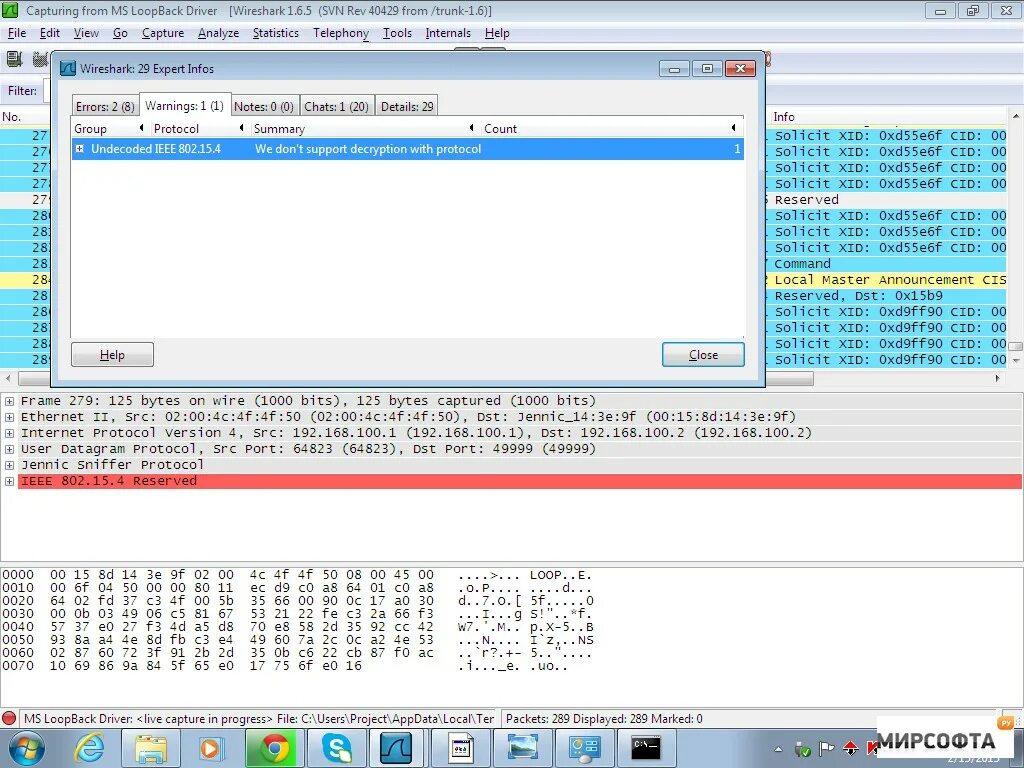Select the Warnings: 1 (1) tab

pos(184,106)
